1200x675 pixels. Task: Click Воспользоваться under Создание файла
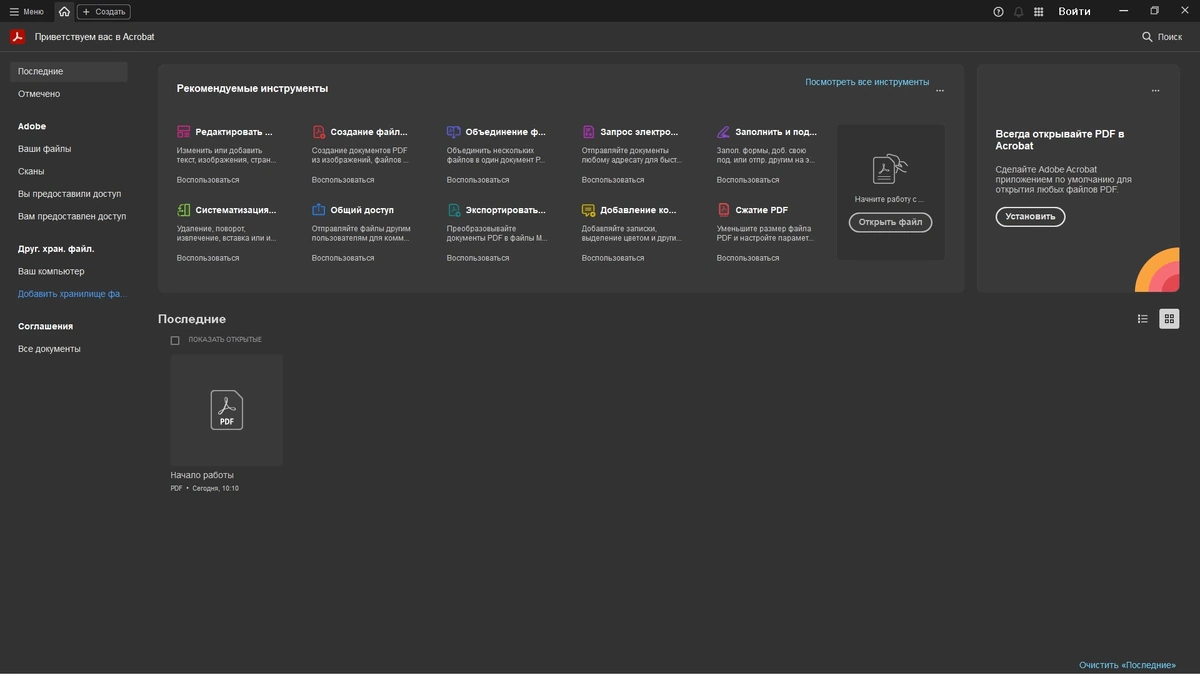[x=343, y=180]
